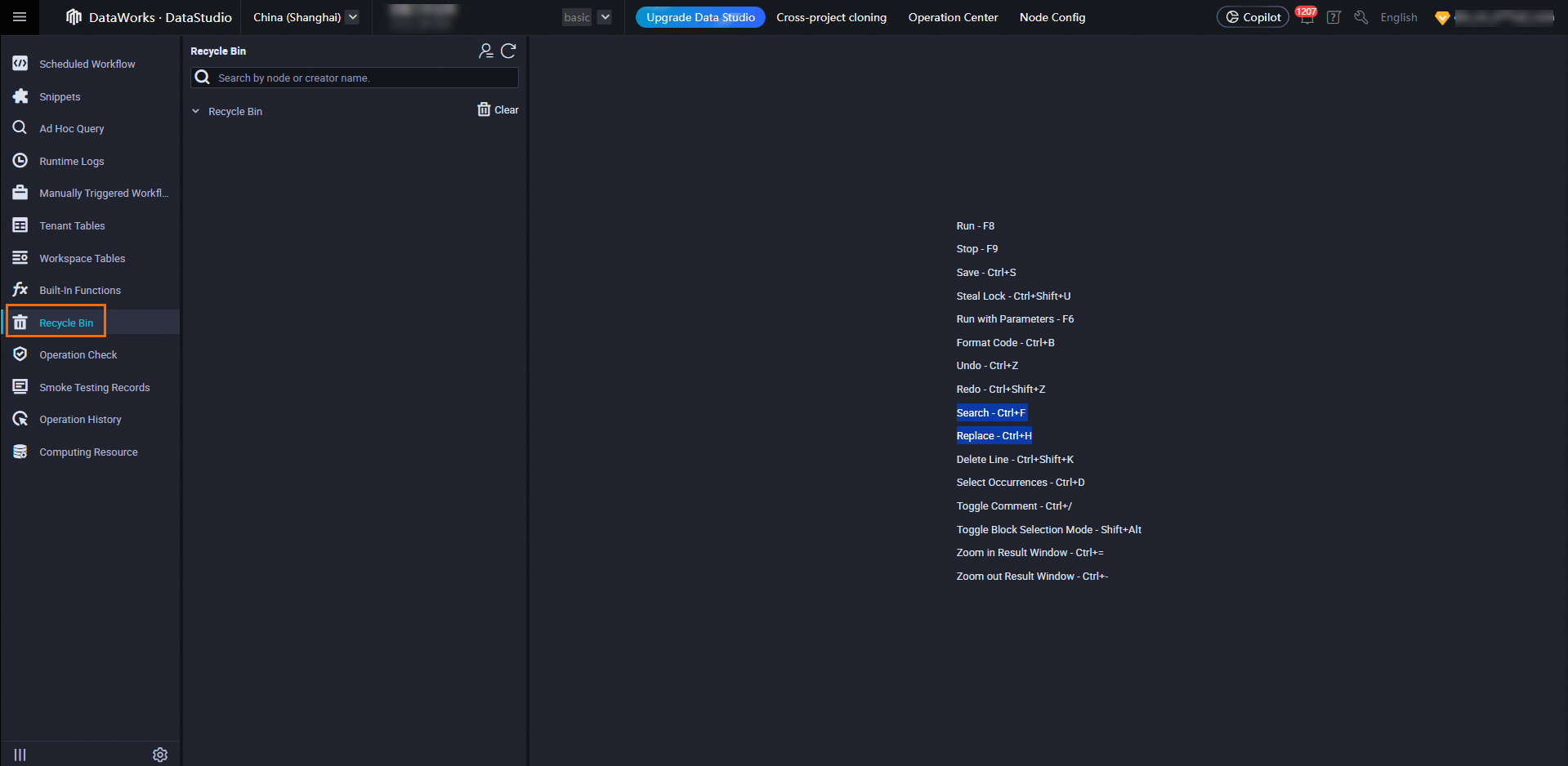Click the key/tools icon in top bar
The height and width of the screenshot is (766, 1568).
pos(1360,17)
